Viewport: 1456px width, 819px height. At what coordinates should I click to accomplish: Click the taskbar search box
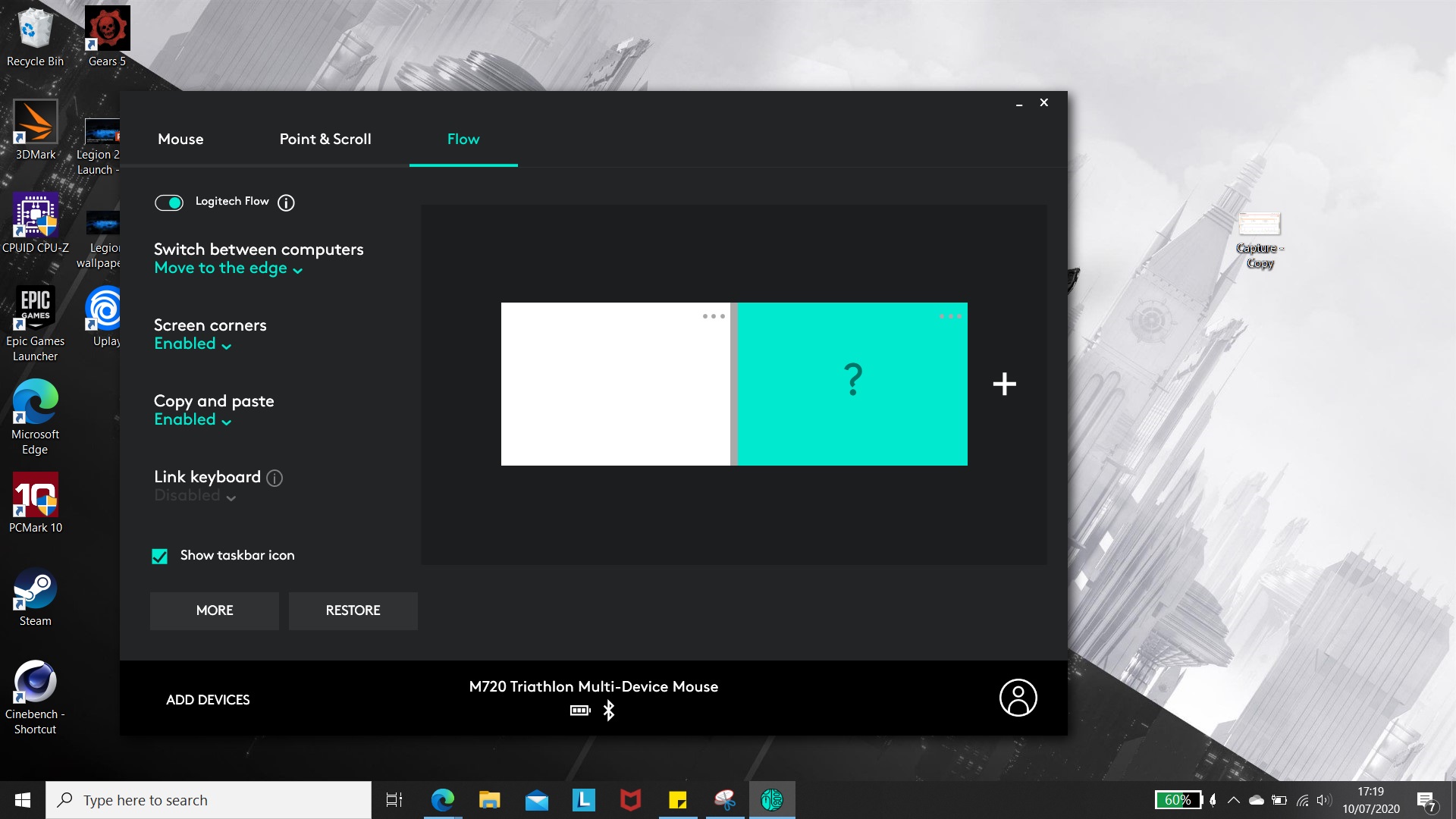click(x=209, y=800)
